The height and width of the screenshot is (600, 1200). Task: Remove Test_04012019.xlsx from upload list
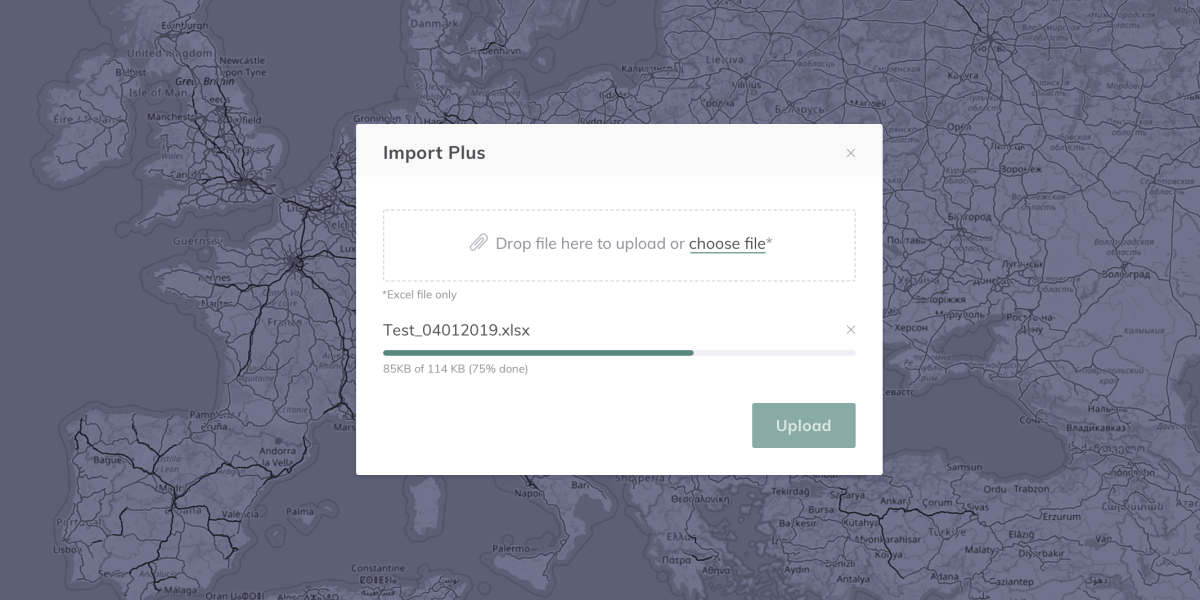pyautogui.click(x=851, y=330)
